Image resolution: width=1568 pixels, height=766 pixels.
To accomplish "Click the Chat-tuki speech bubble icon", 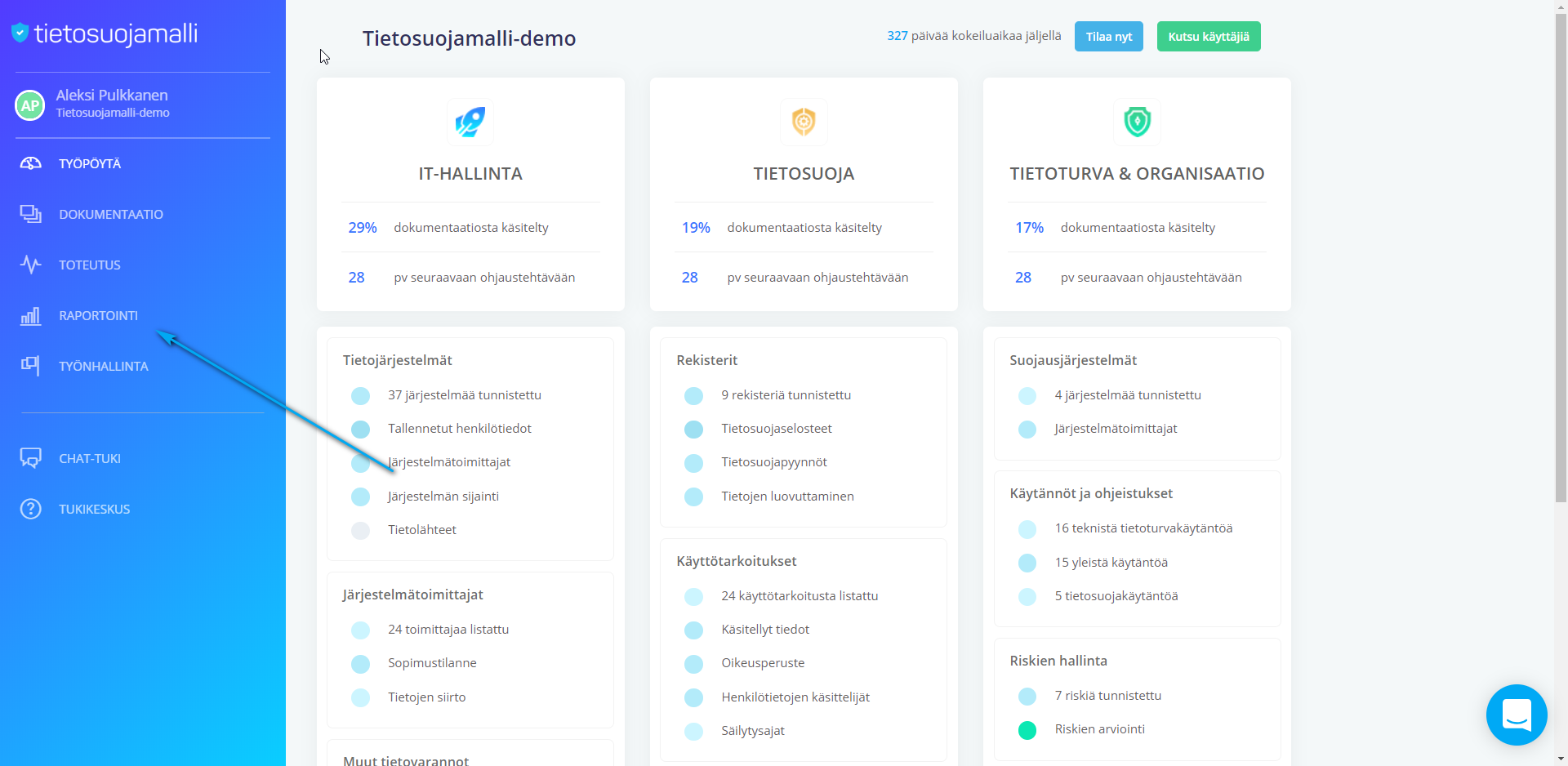I will click(31, 458).
